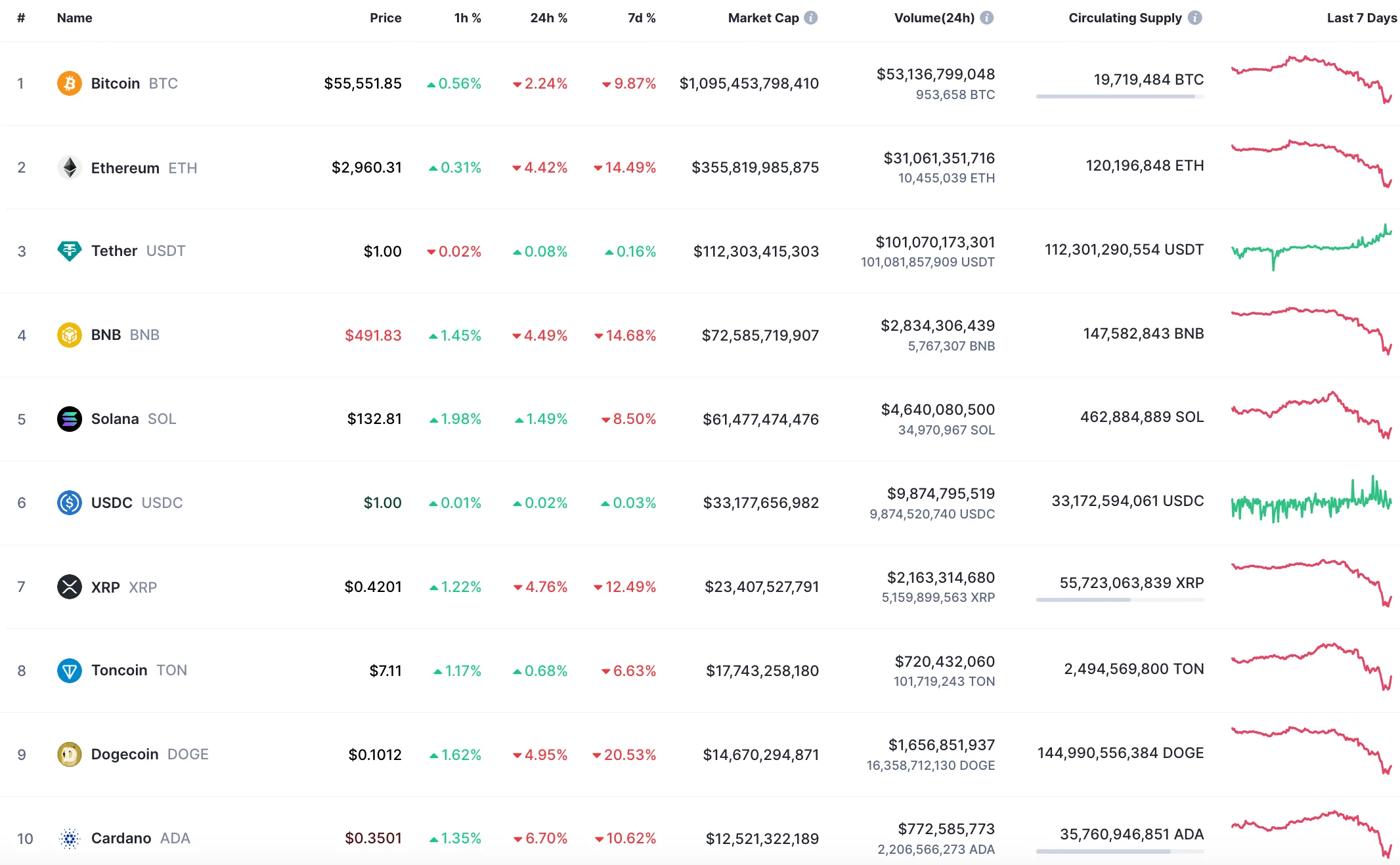Click the XRP logo icon
This screenshot has height=865, width=1400.
[69, 587]
